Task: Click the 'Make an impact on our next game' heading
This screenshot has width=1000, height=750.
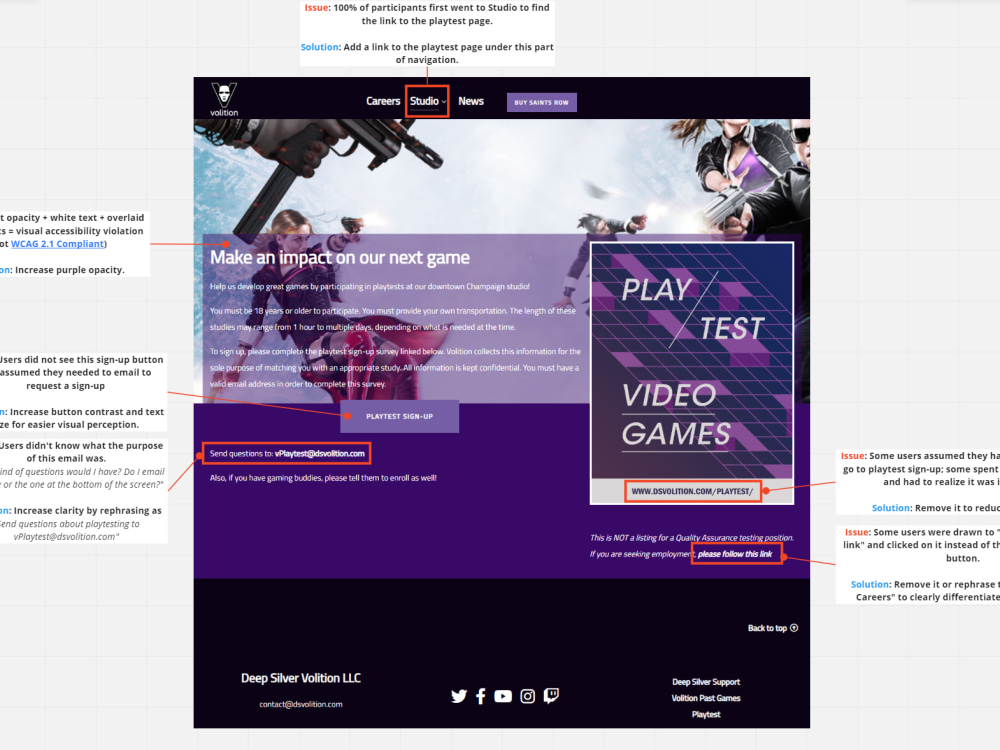Action: point(340,258)
